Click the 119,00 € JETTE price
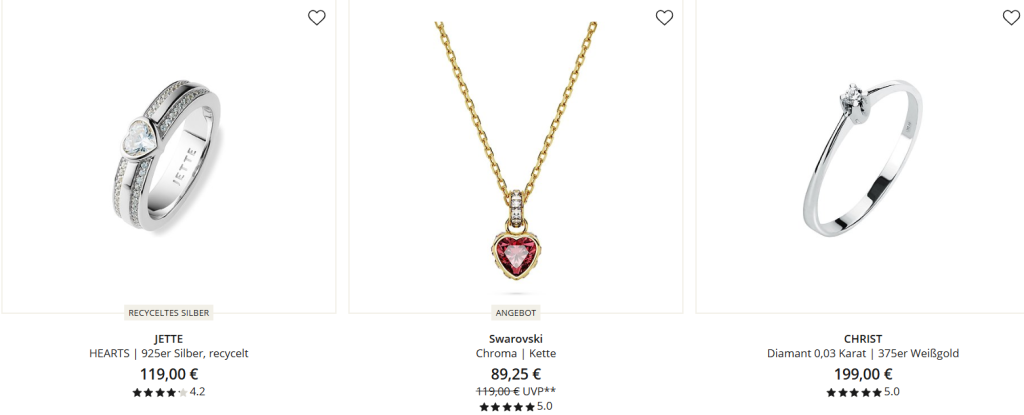This screenshot has height=415, width=1024. click(x=168, y=374)
